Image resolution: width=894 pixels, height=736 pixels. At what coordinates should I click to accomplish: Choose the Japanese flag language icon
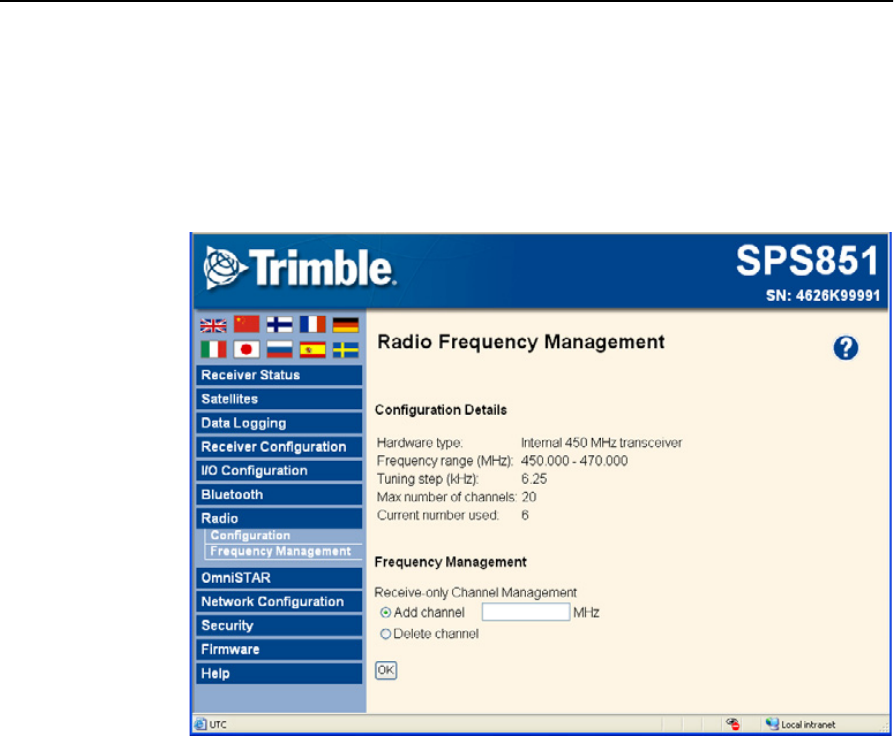pyautogui.click(x=246, y=349)
